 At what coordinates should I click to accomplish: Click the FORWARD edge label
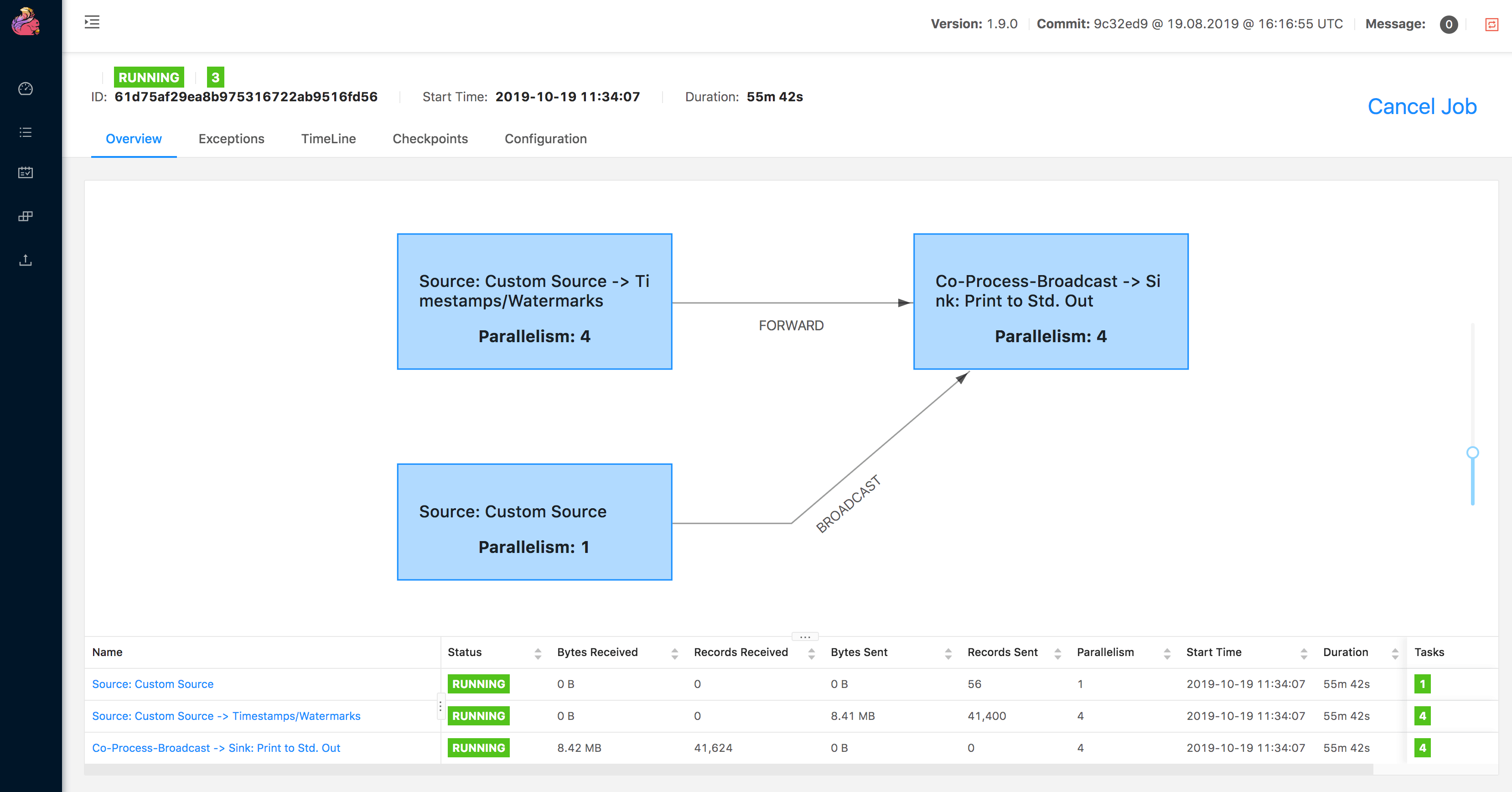791,325
